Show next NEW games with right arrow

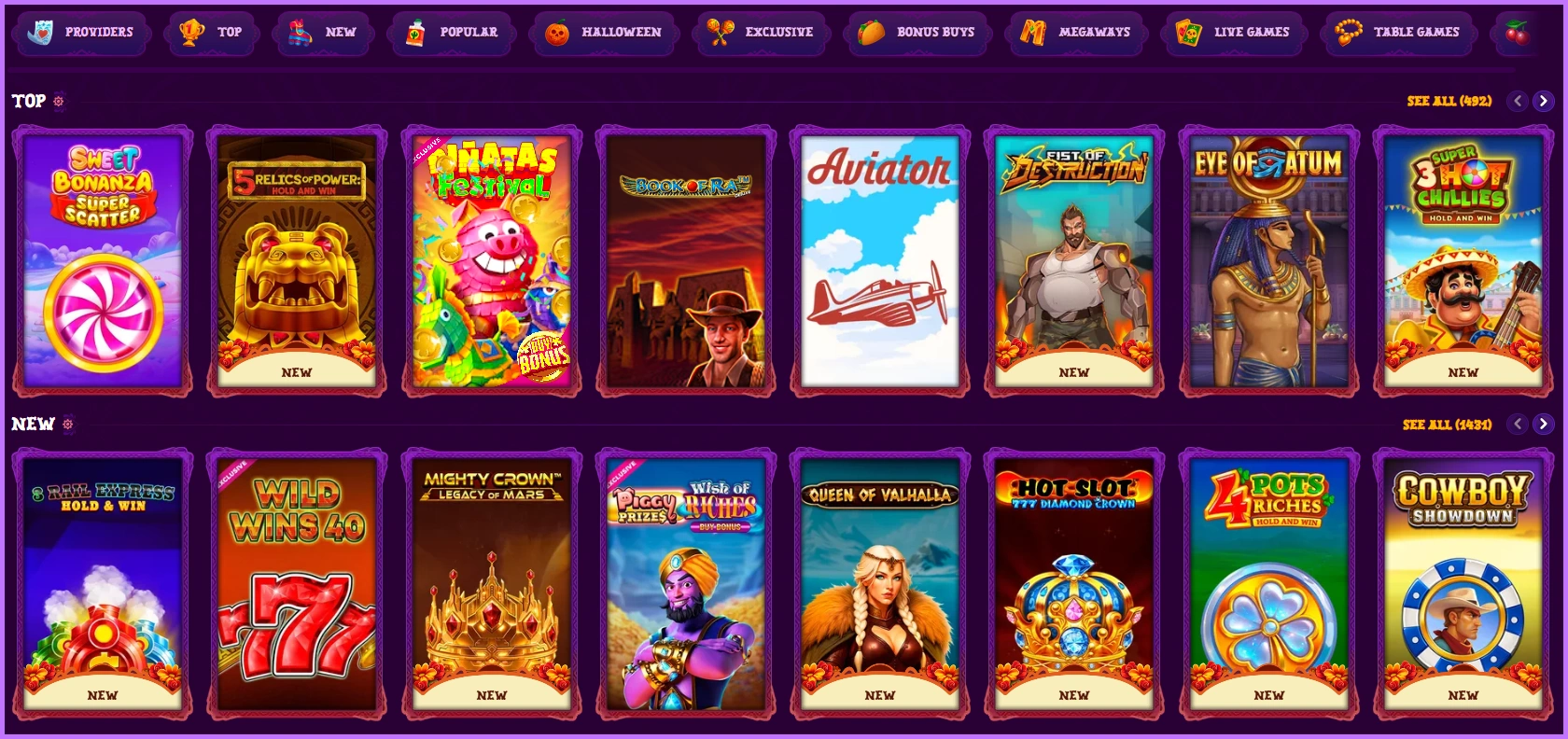tap(1544, 425)
